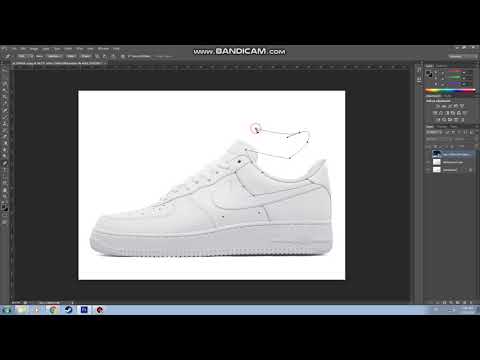Add a Channel Mixer adjustment

(x=459, y=113)
